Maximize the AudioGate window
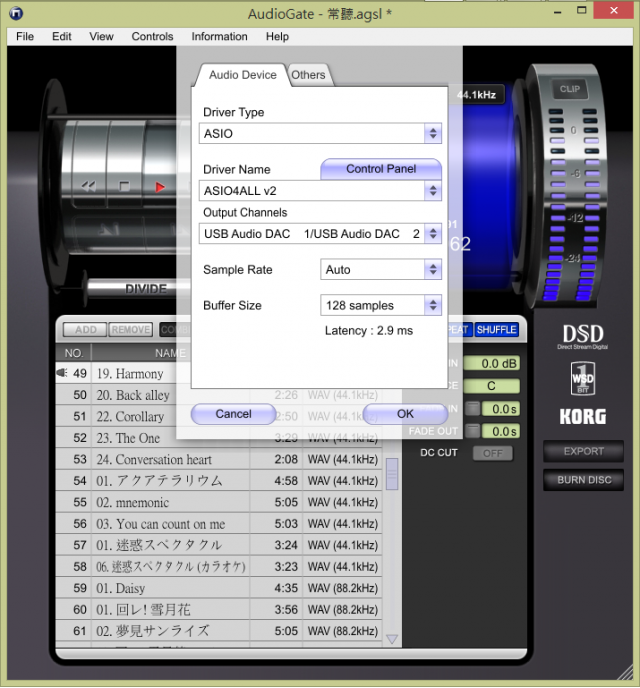 coord(582,11)
